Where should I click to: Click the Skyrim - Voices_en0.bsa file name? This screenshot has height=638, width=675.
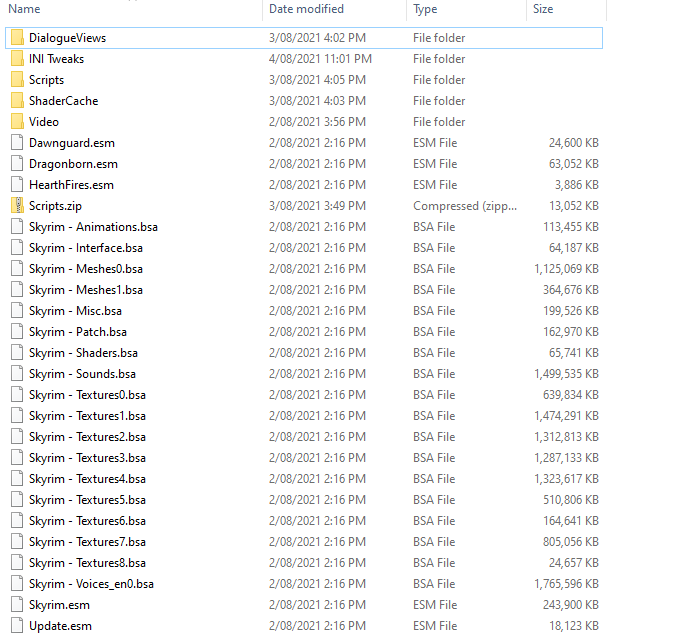pyautogui.click(x=91, y=584)
